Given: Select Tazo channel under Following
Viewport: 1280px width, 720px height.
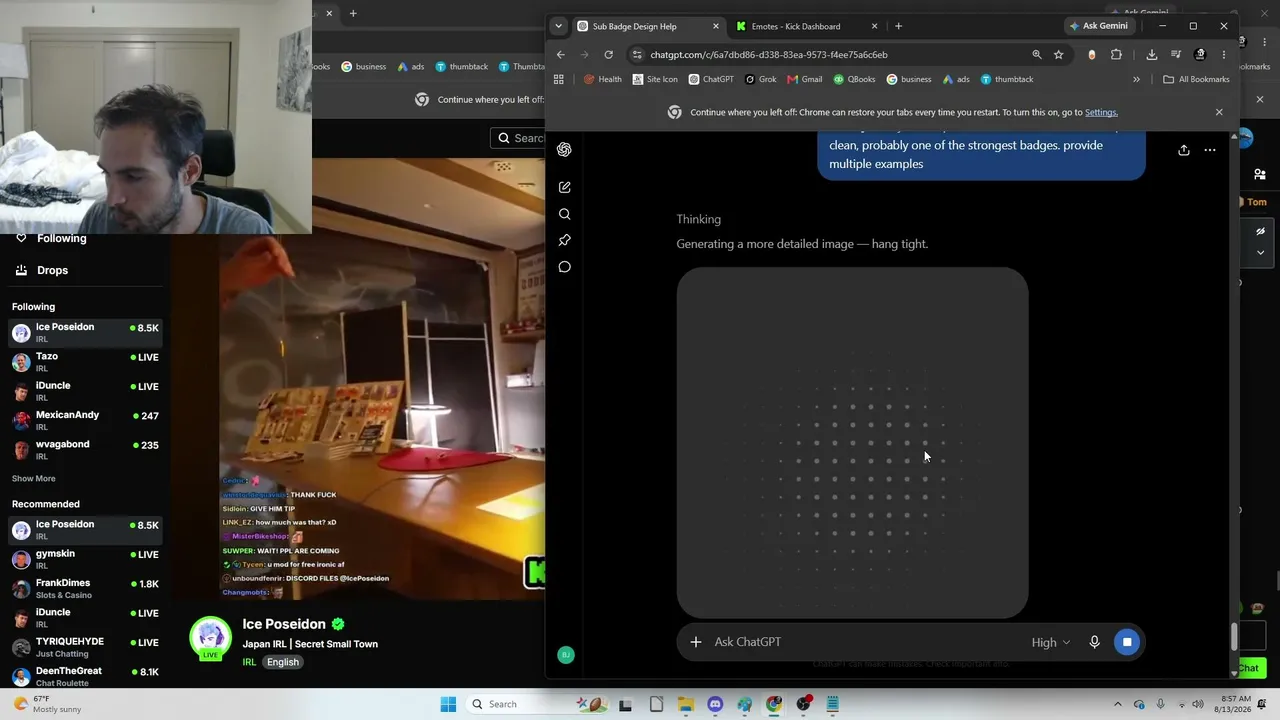Looking at the screenshot, I should [86, 362].
